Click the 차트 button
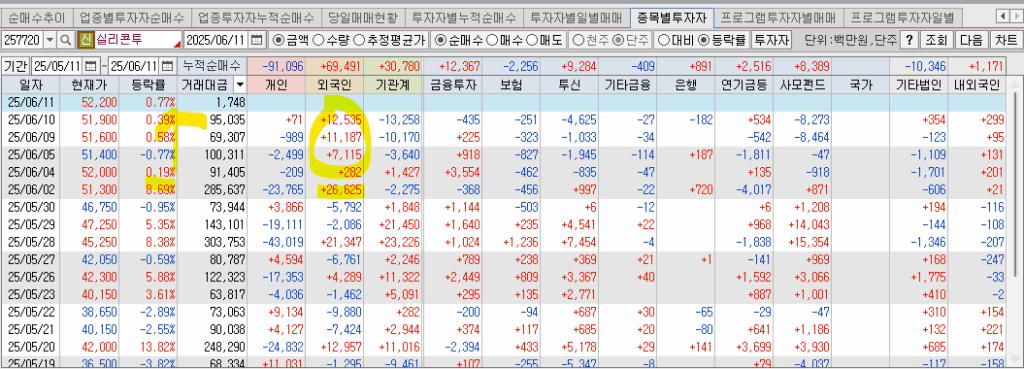 [1004, 40]
